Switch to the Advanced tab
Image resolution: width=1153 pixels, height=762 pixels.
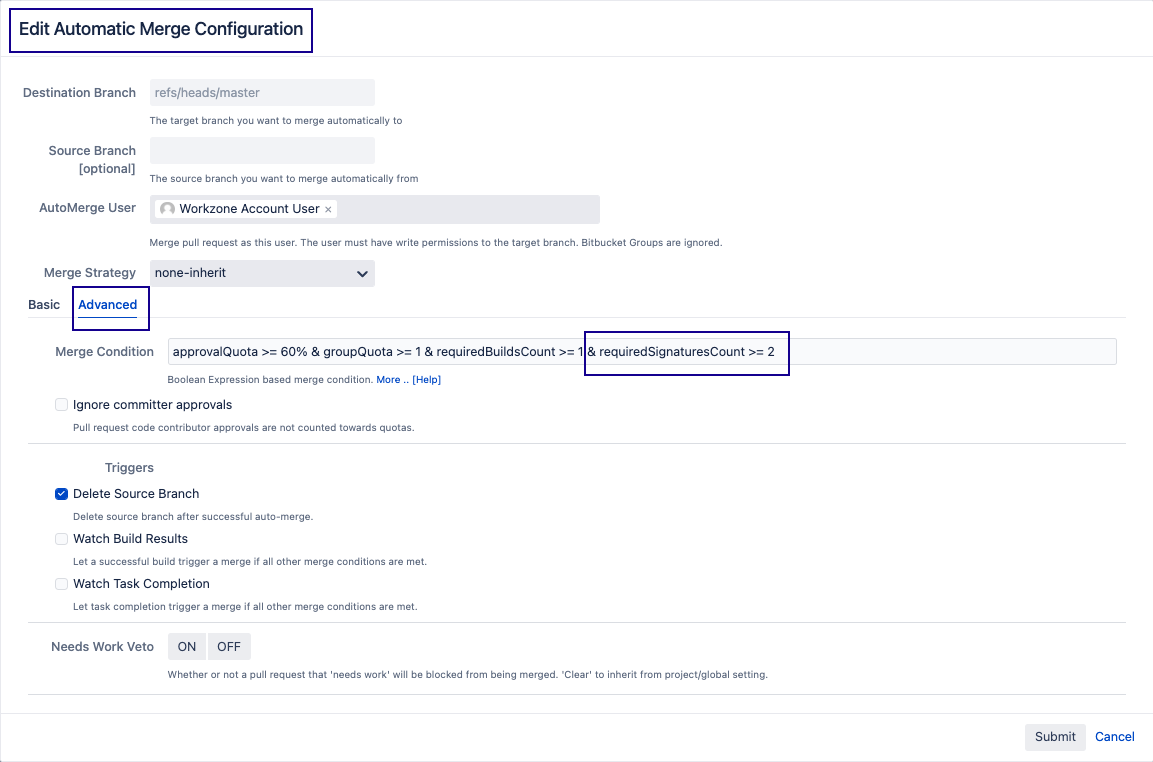point(108,305)
